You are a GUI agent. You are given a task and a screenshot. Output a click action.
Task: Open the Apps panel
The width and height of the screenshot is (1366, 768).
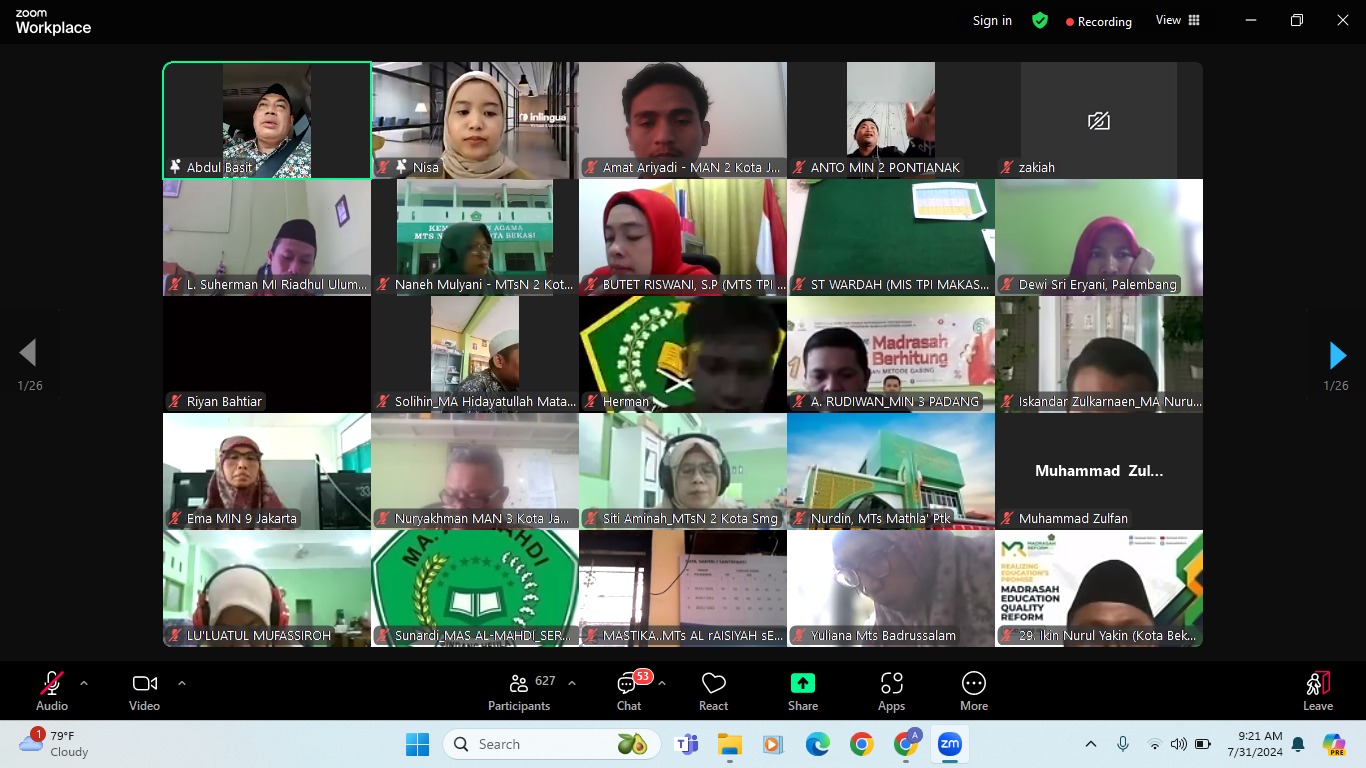(x=891, y=691)
